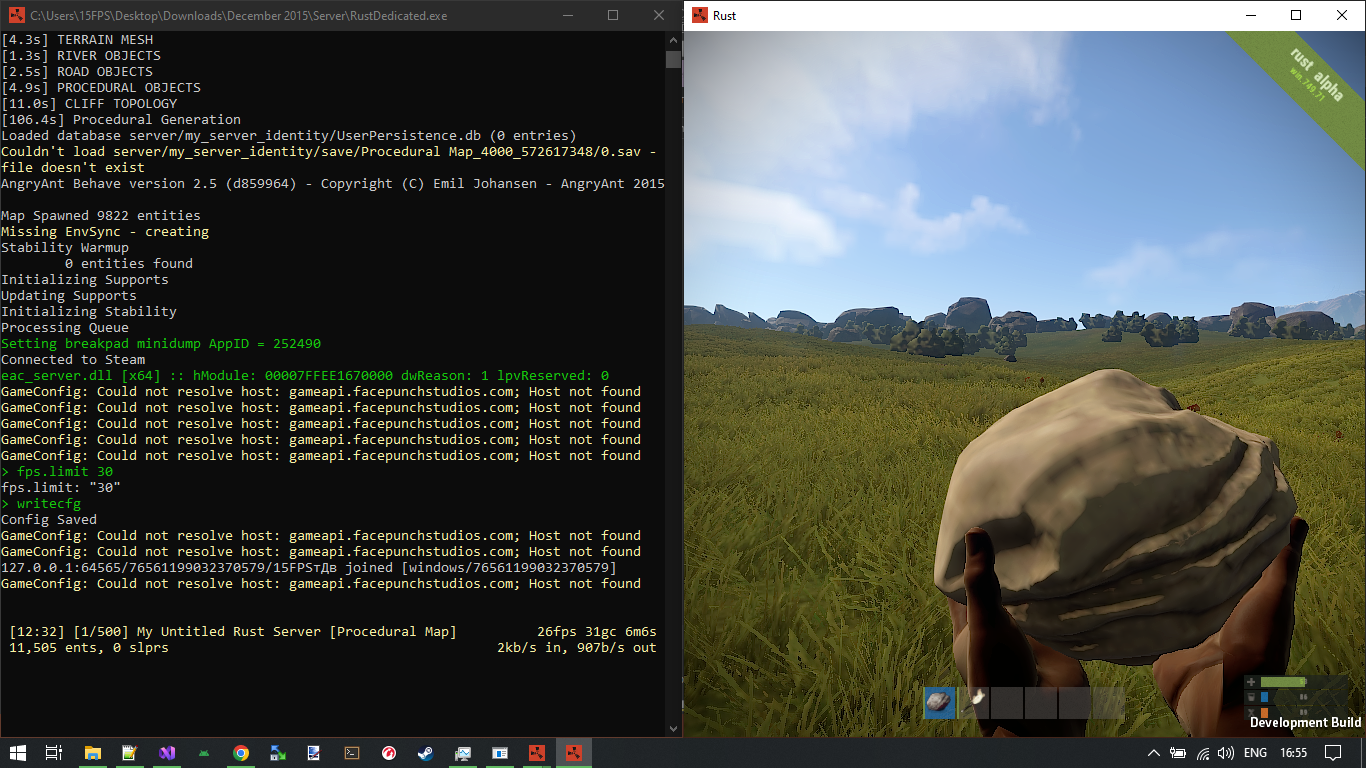This screenshot has height=768, width=1366.
Task: Click the "writecfg" console command line
Action: coord(41,503)
